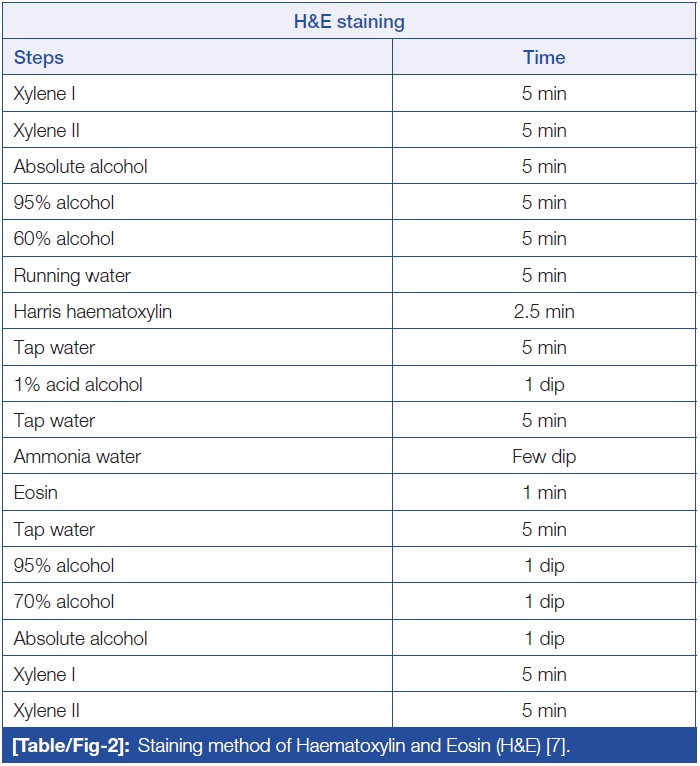This screenshot has height=766, width=700.
Task: Click the 2.5 min time value
Action: pyautogui.click(x=543, y=311)
